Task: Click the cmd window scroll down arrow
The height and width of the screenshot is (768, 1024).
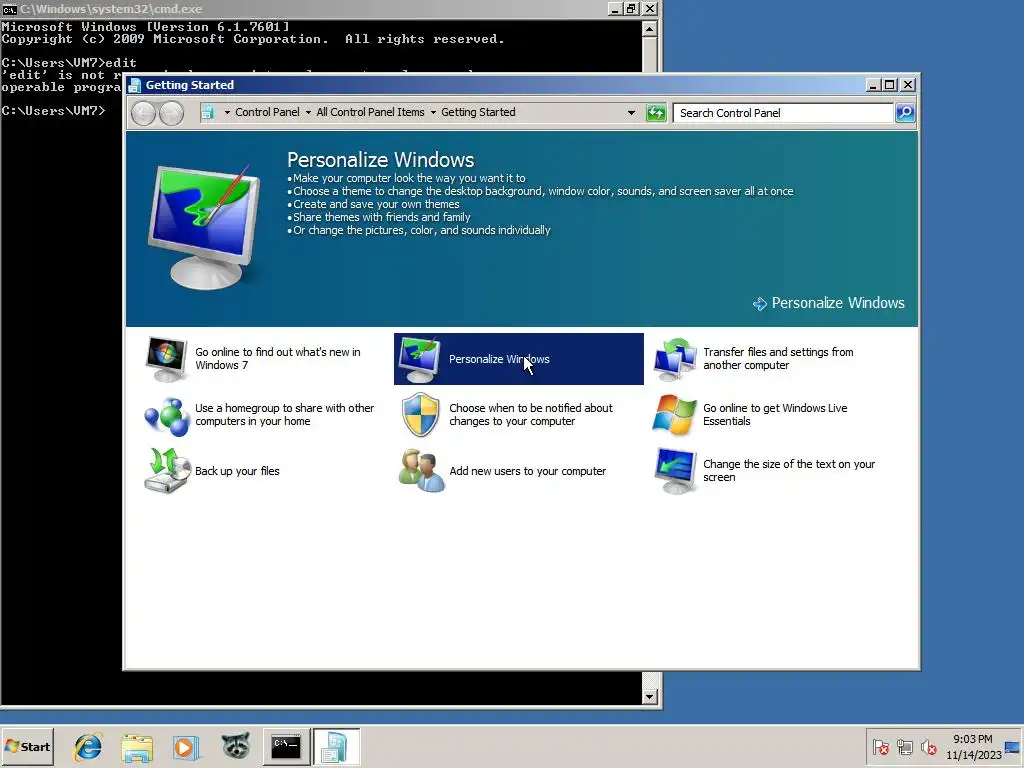Action: 649,696
